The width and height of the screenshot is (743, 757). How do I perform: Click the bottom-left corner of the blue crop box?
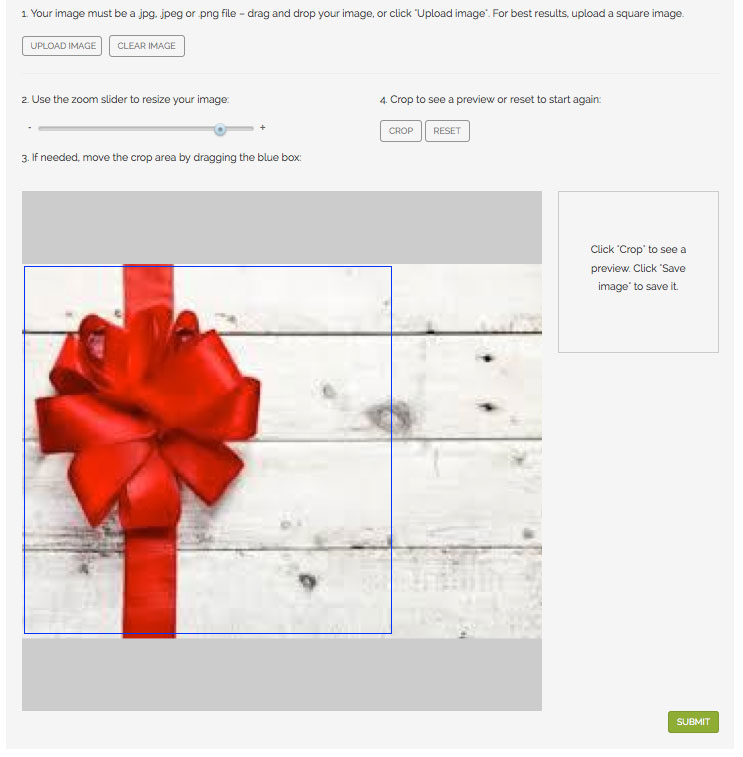[x=25, y=633]
